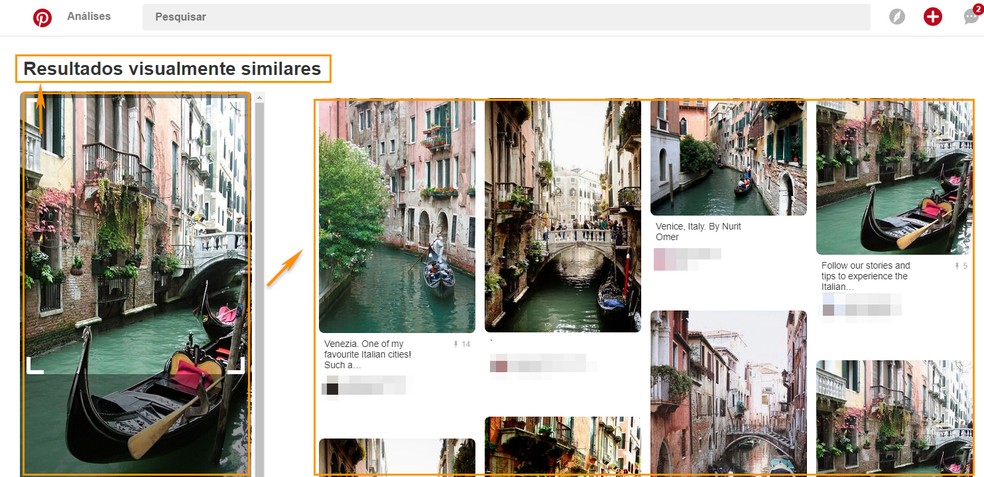984x477 pixels.
Task: Click the Pesquisar search field
Action: pos(505,17)
